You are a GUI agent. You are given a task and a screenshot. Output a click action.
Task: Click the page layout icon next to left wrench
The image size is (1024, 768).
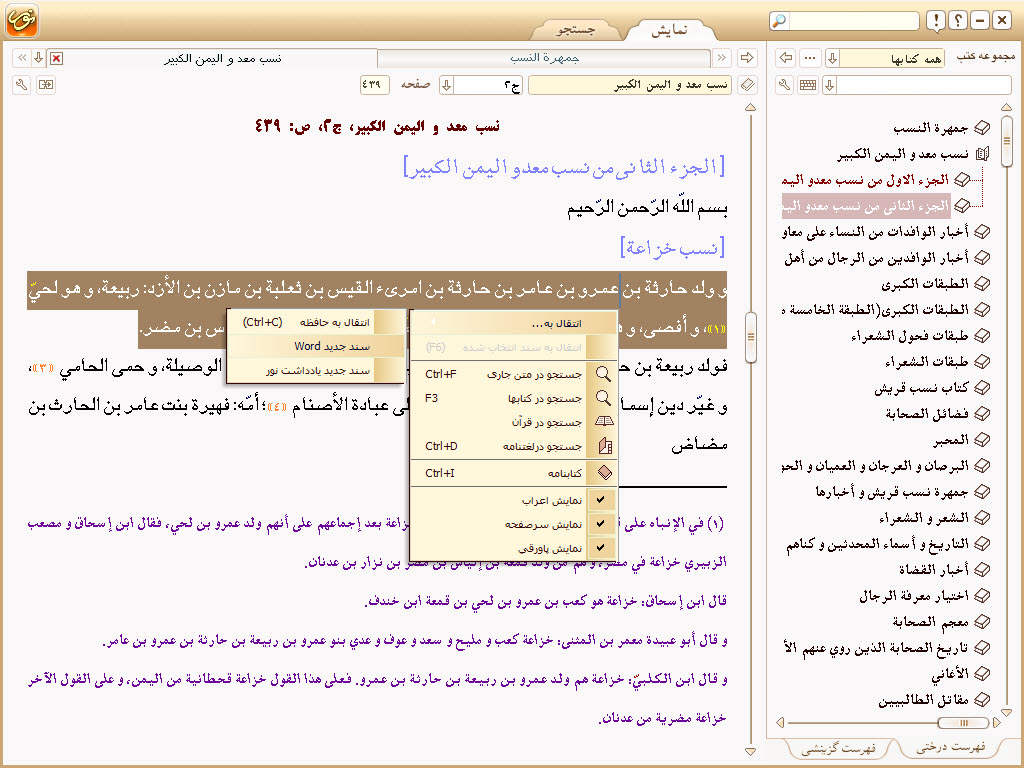pos(46,85)
